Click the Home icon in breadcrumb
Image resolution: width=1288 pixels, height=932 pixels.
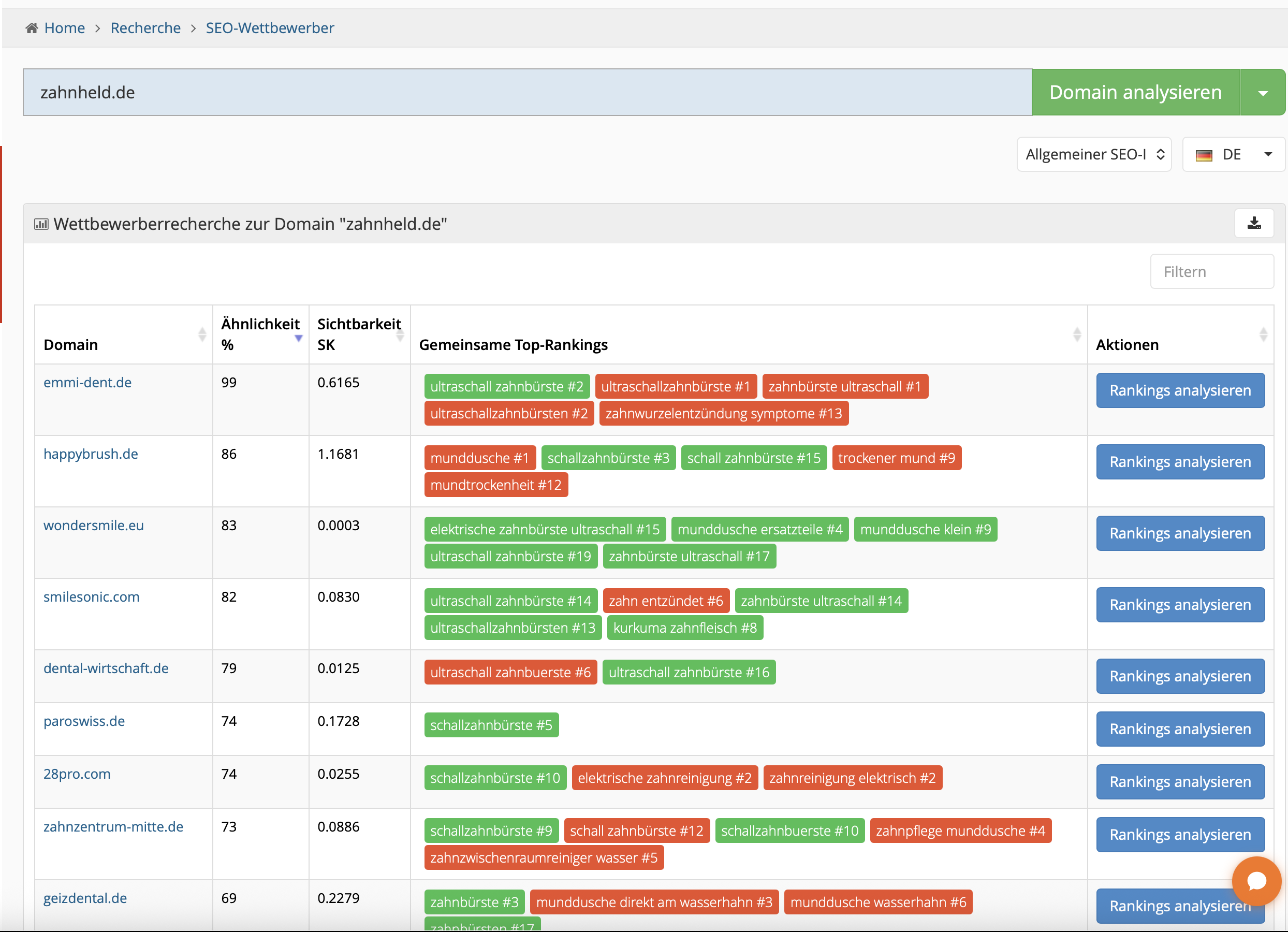pos(32,28)
